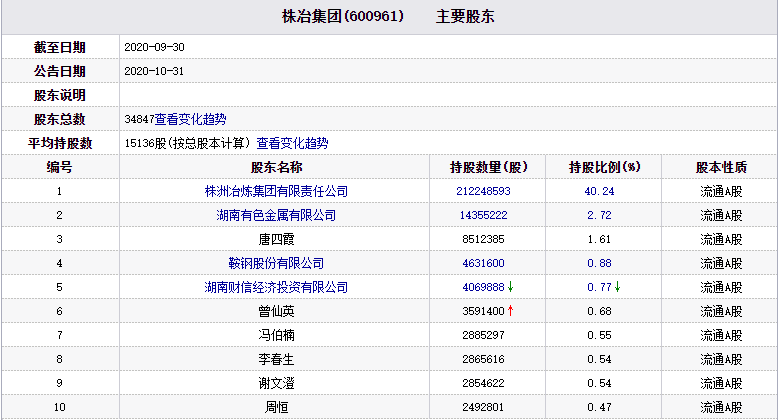779x420 pixels.
Task: Open 查看变化趋势 link in 平均持股数 row
Action: pos(292,143)
